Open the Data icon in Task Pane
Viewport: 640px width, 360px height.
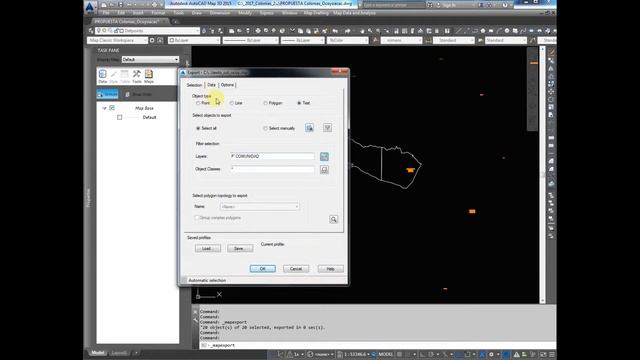[102, 76]
